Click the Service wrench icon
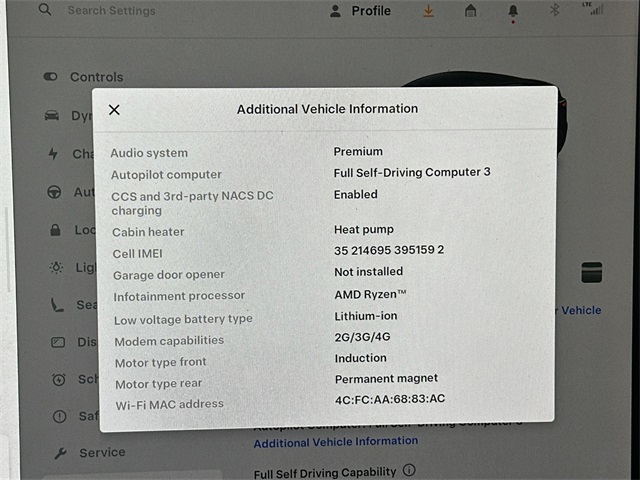This screenshot has height=480, width=640. point(60,453)
